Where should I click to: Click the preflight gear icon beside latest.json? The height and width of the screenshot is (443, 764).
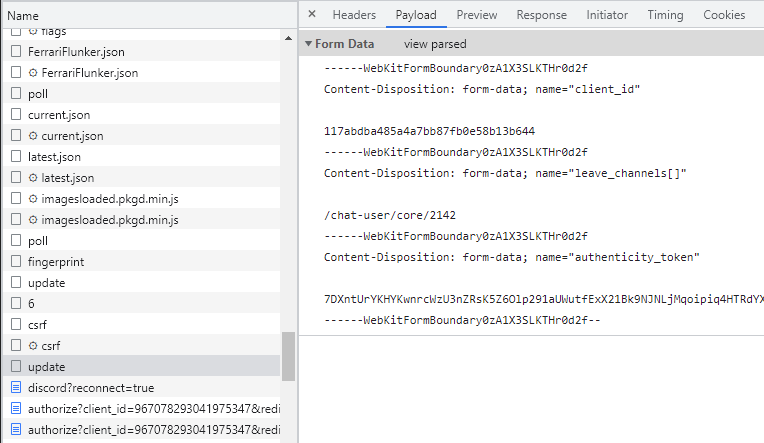pos(33,178)
